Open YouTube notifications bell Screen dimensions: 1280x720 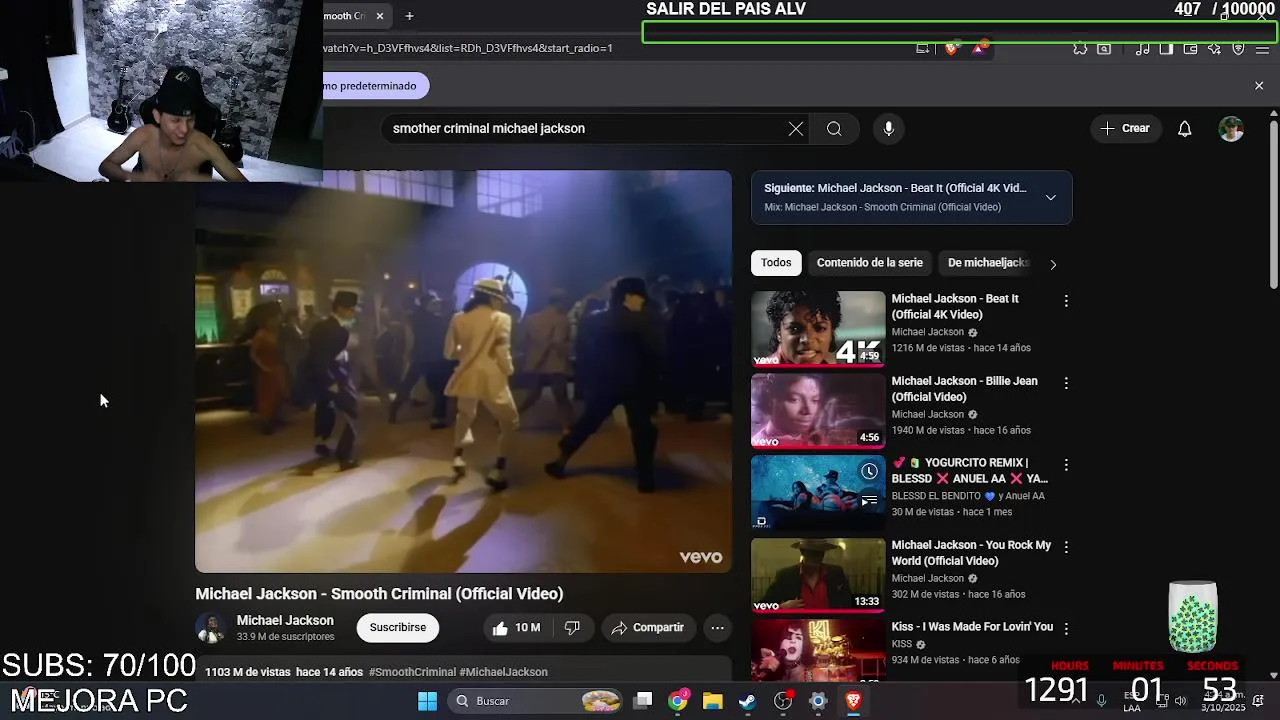pyautogui.click(x=1185, y=128)
